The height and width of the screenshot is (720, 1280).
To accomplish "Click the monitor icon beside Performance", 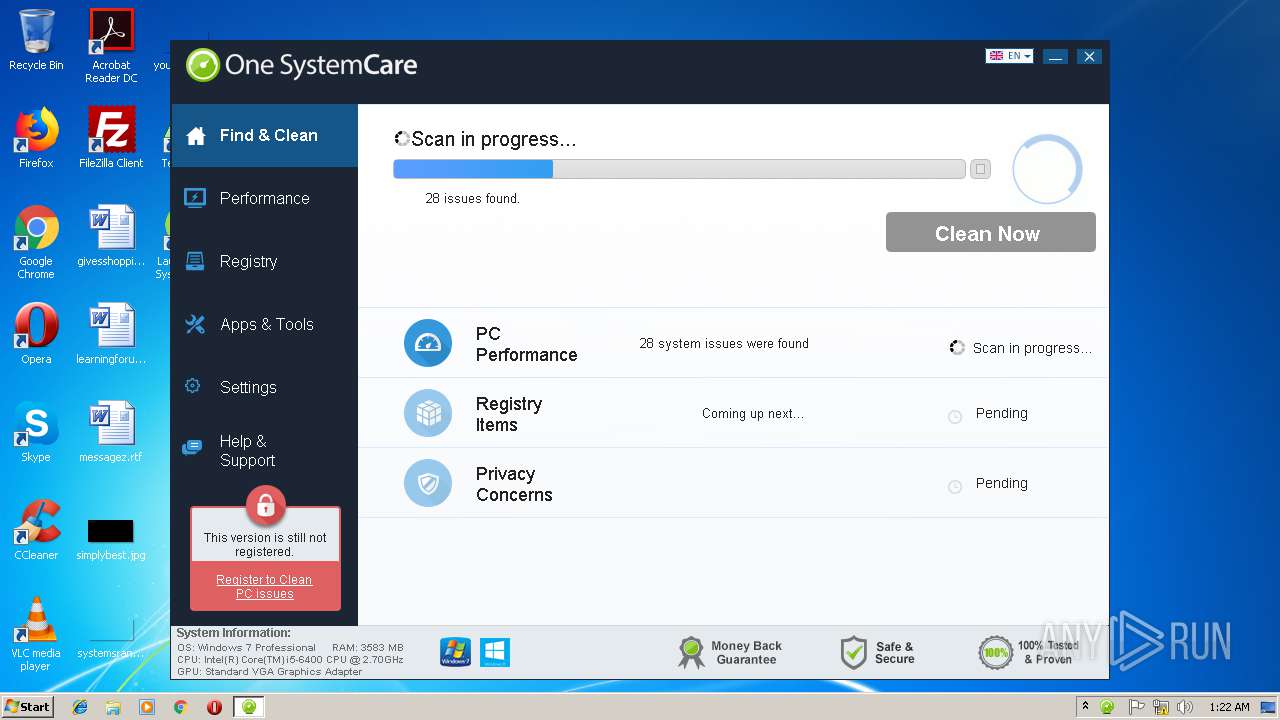I will 195,198.
